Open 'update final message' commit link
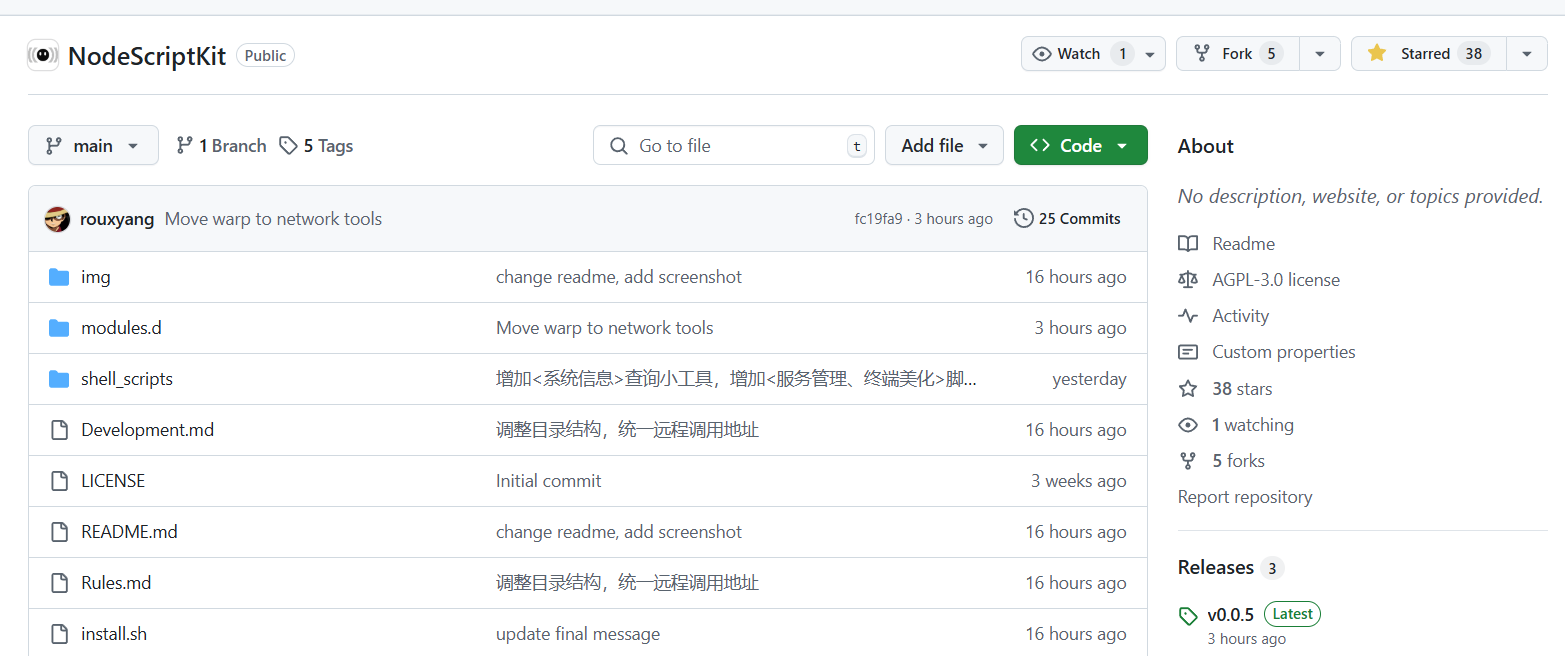 click(578, 634)
